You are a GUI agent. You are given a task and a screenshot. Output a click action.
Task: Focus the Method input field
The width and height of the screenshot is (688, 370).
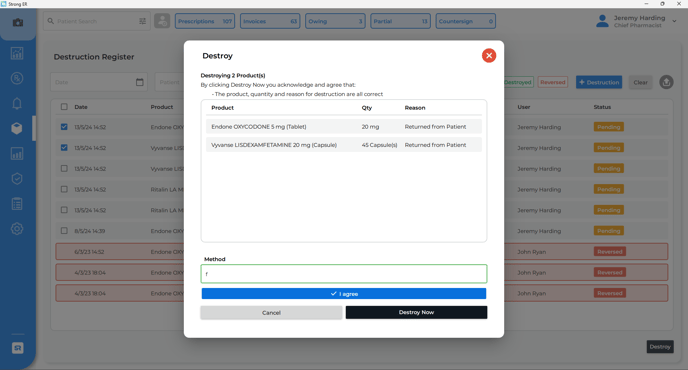(344, 274)
